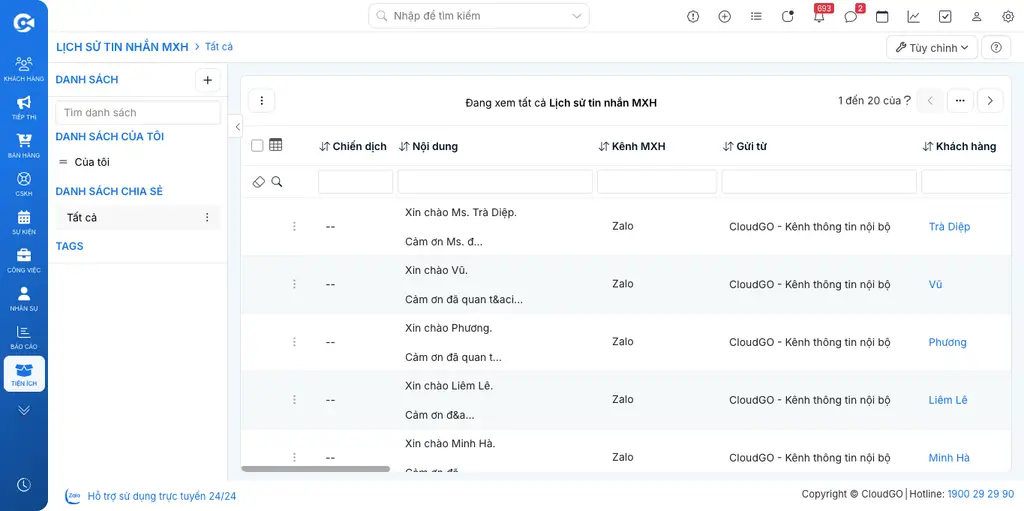Click the Kênh MXH filter field
Screen dimensions: 1024x511
coord(657,182)
